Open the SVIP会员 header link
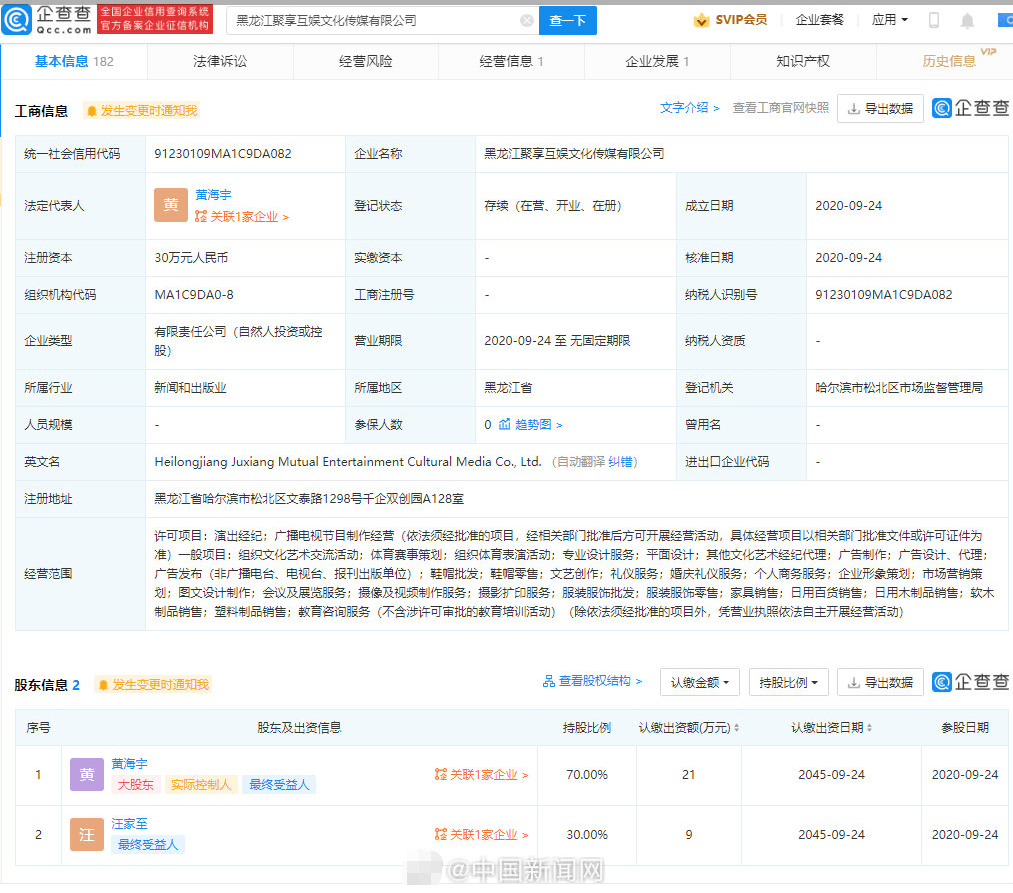The width and height of the screenshot is (1013, 893). tap(741, 20)
